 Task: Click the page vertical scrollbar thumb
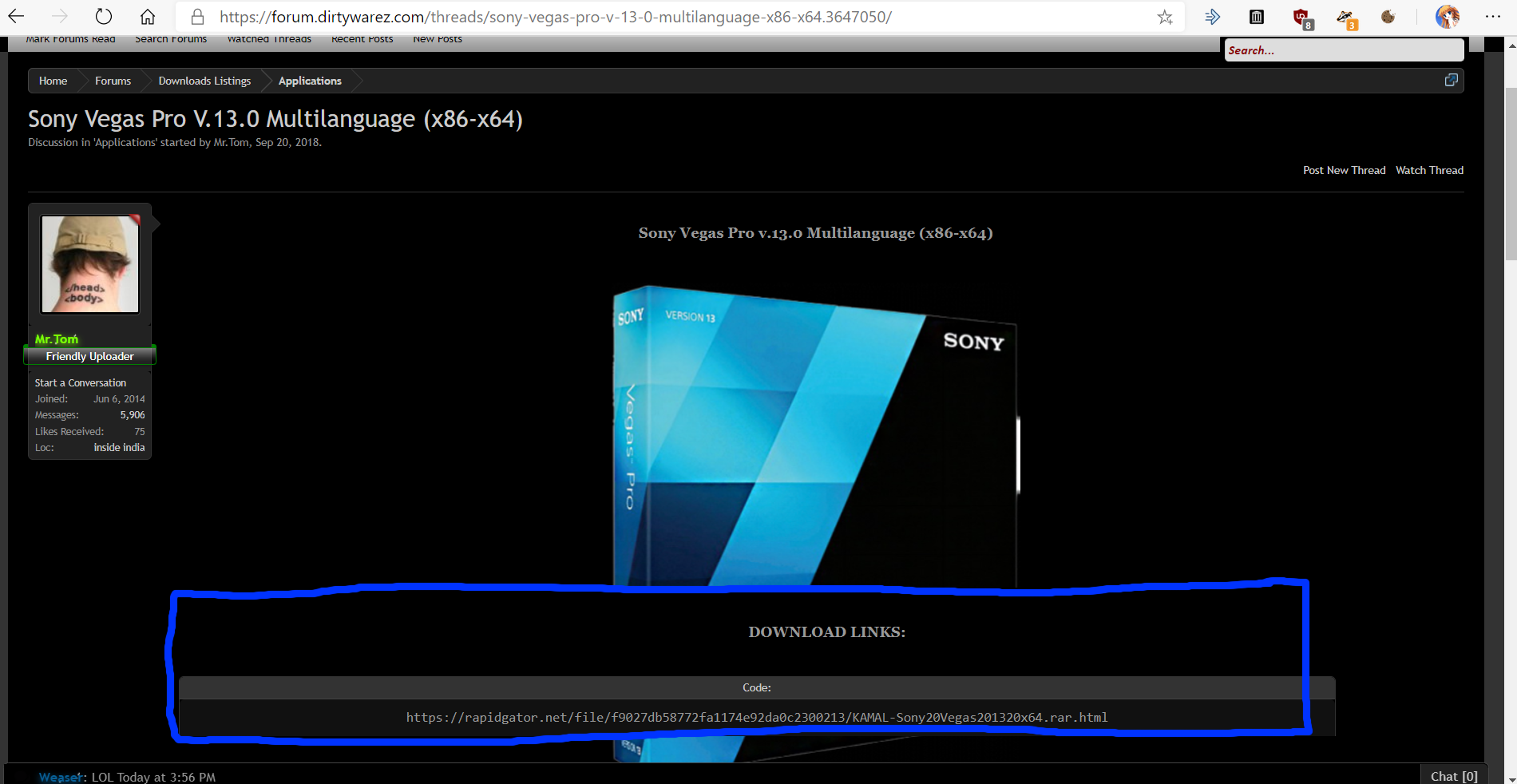click(1511, 172)
